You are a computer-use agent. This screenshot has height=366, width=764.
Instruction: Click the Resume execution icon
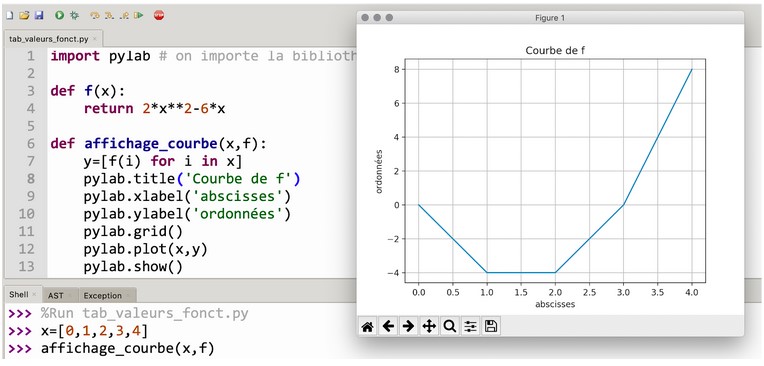point(139,16)
